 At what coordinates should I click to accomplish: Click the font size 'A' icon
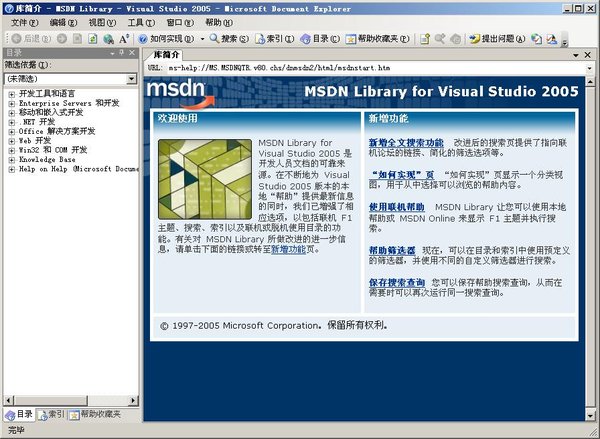124,39
